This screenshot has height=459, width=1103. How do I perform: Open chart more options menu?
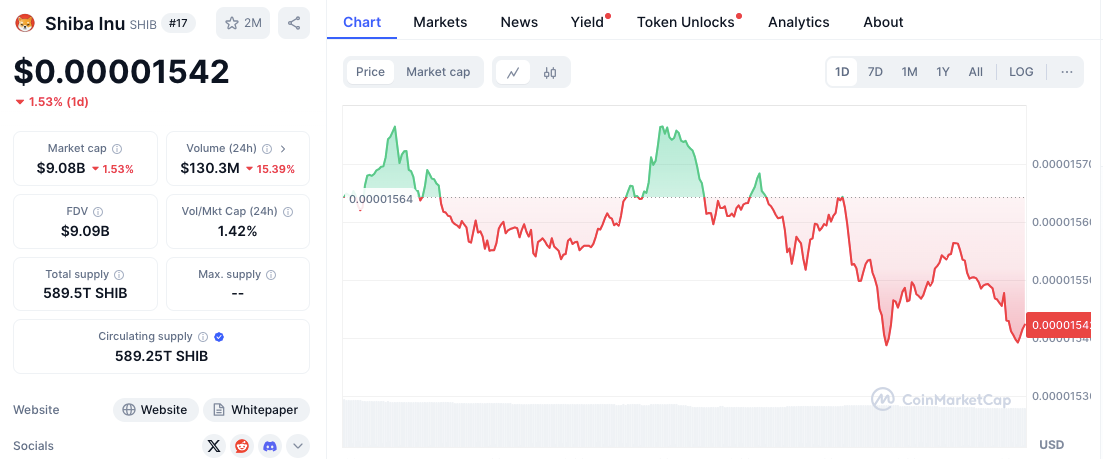[x=1067, y=72]
